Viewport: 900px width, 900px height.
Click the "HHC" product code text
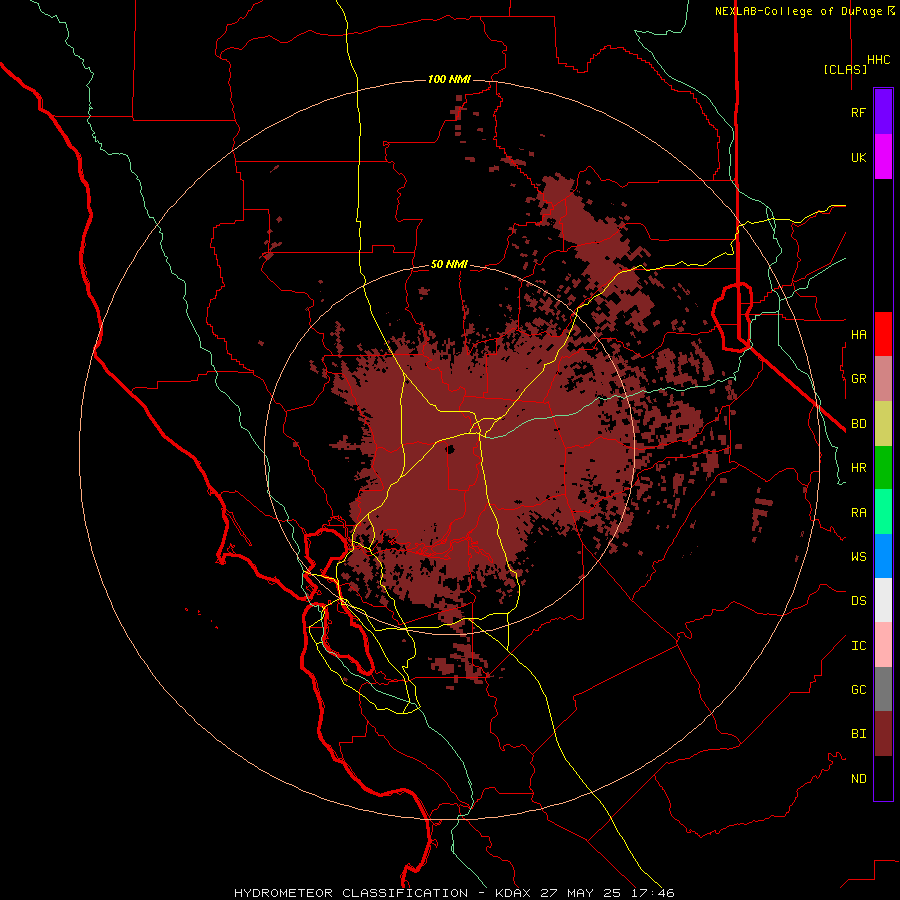pyautogui.click(x=878, y=60)
